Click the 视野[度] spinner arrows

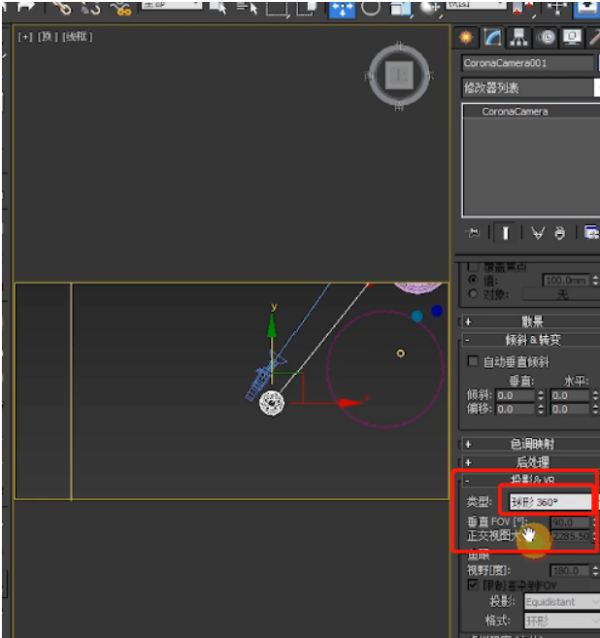(x=596, y=571)
